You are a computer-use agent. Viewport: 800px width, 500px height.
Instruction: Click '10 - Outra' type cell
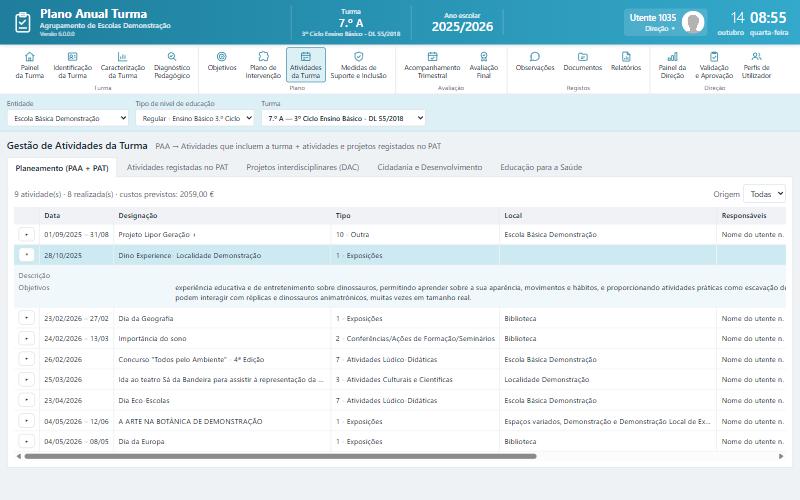tap(415, 235)
